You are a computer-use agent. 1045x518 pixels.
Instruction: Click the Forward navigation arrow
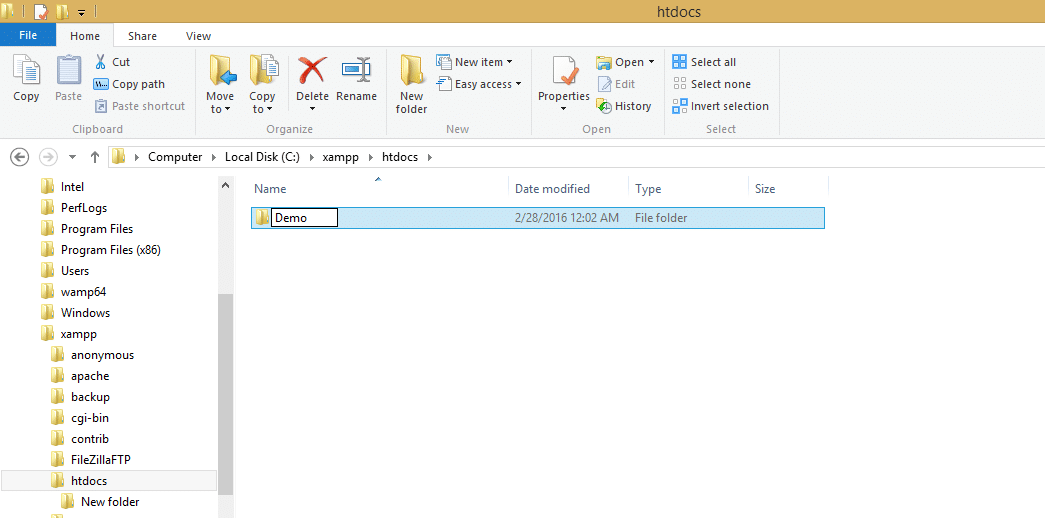(48, 157)
